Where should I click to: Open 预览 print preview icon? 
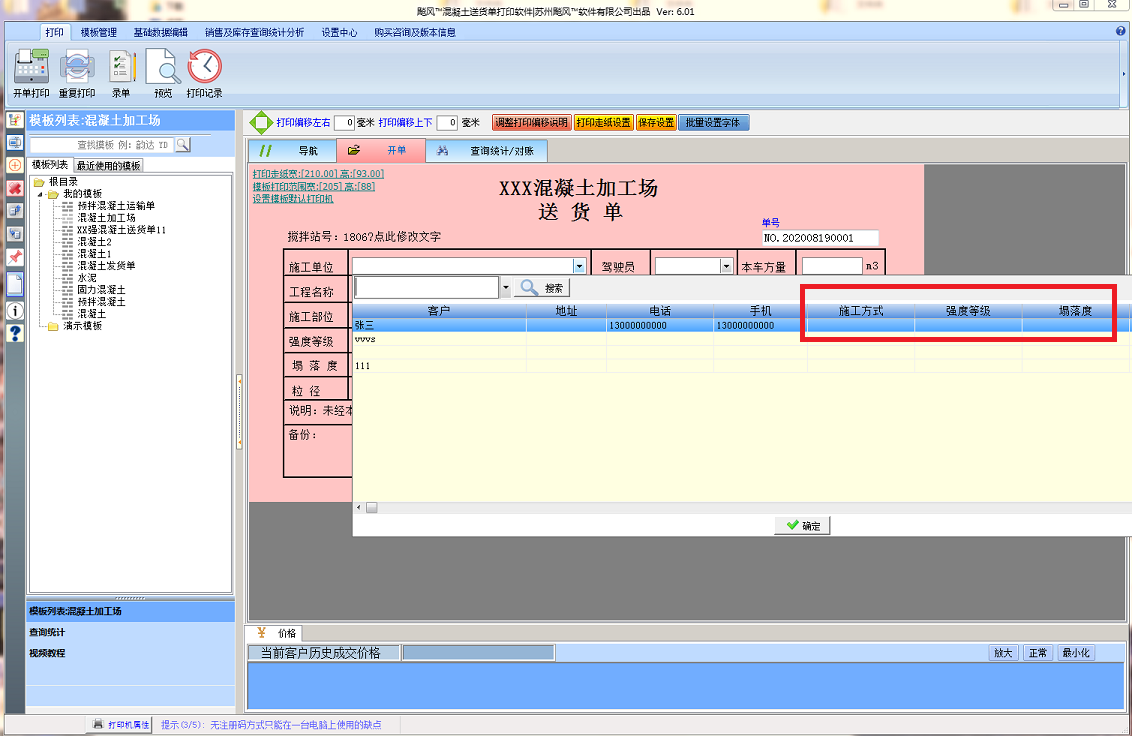click(162, 68)
